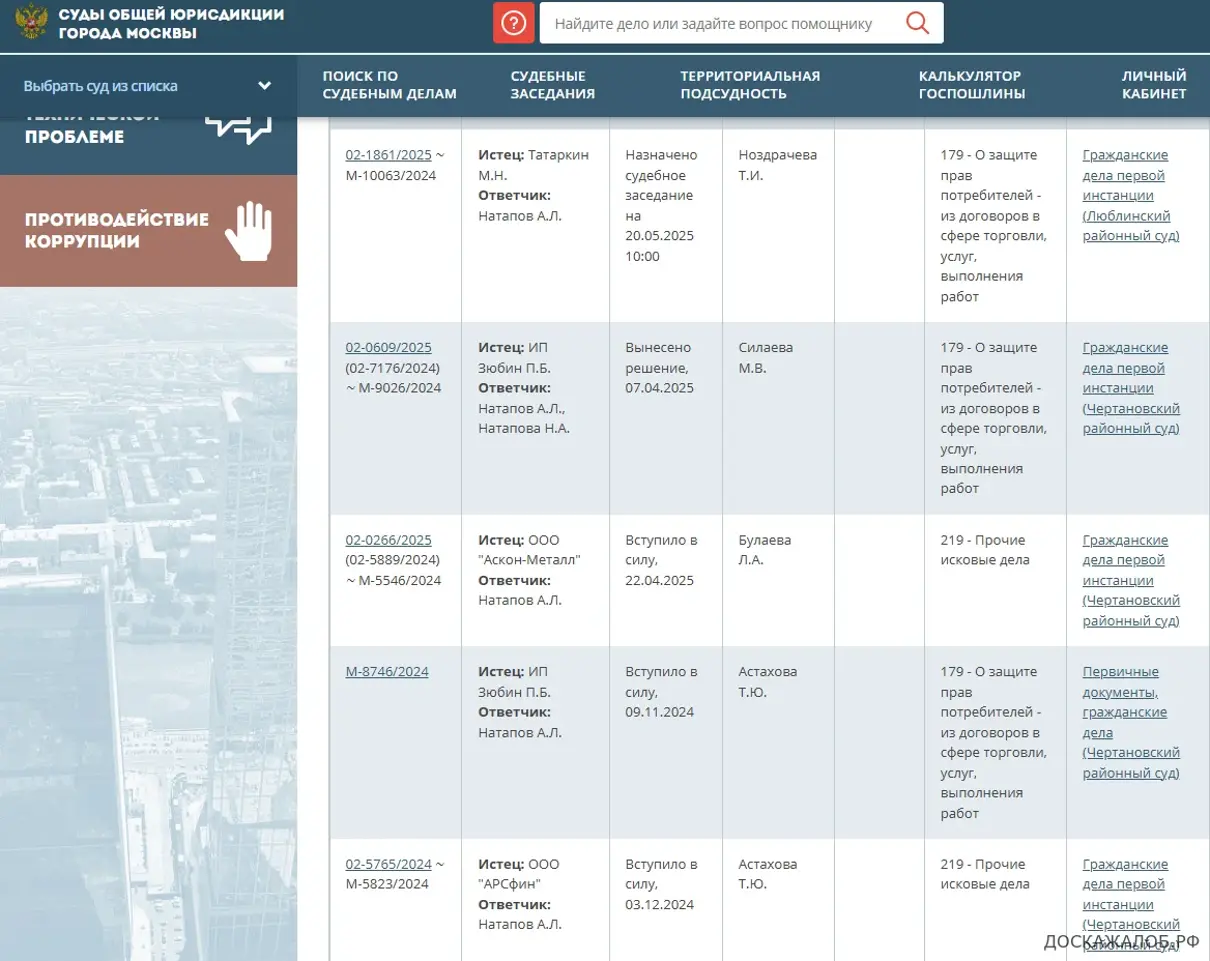The width and height of the screenshot is (1210, 961).
Task: Open case link 02-5765/2024
Action: [x=388, y=864]
